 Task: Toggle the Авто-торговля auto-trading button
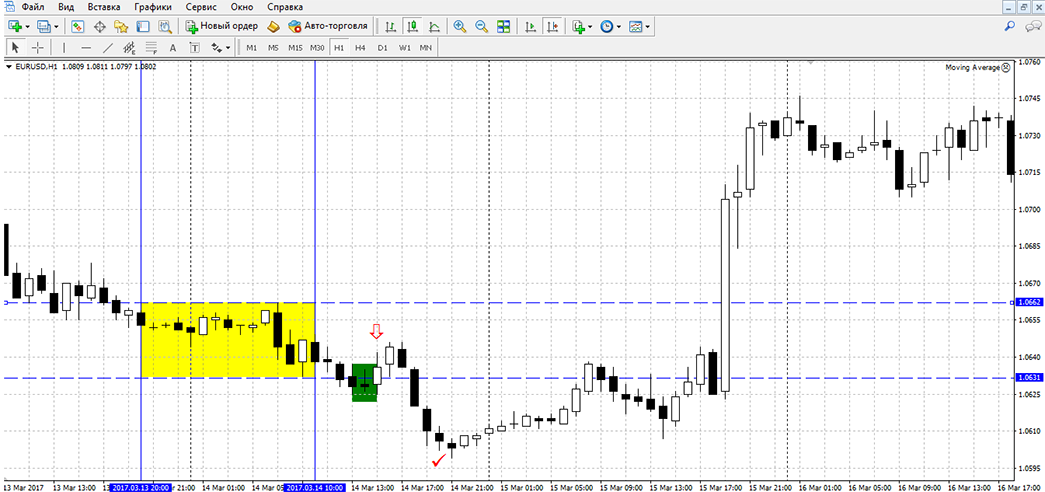(328, 27)
